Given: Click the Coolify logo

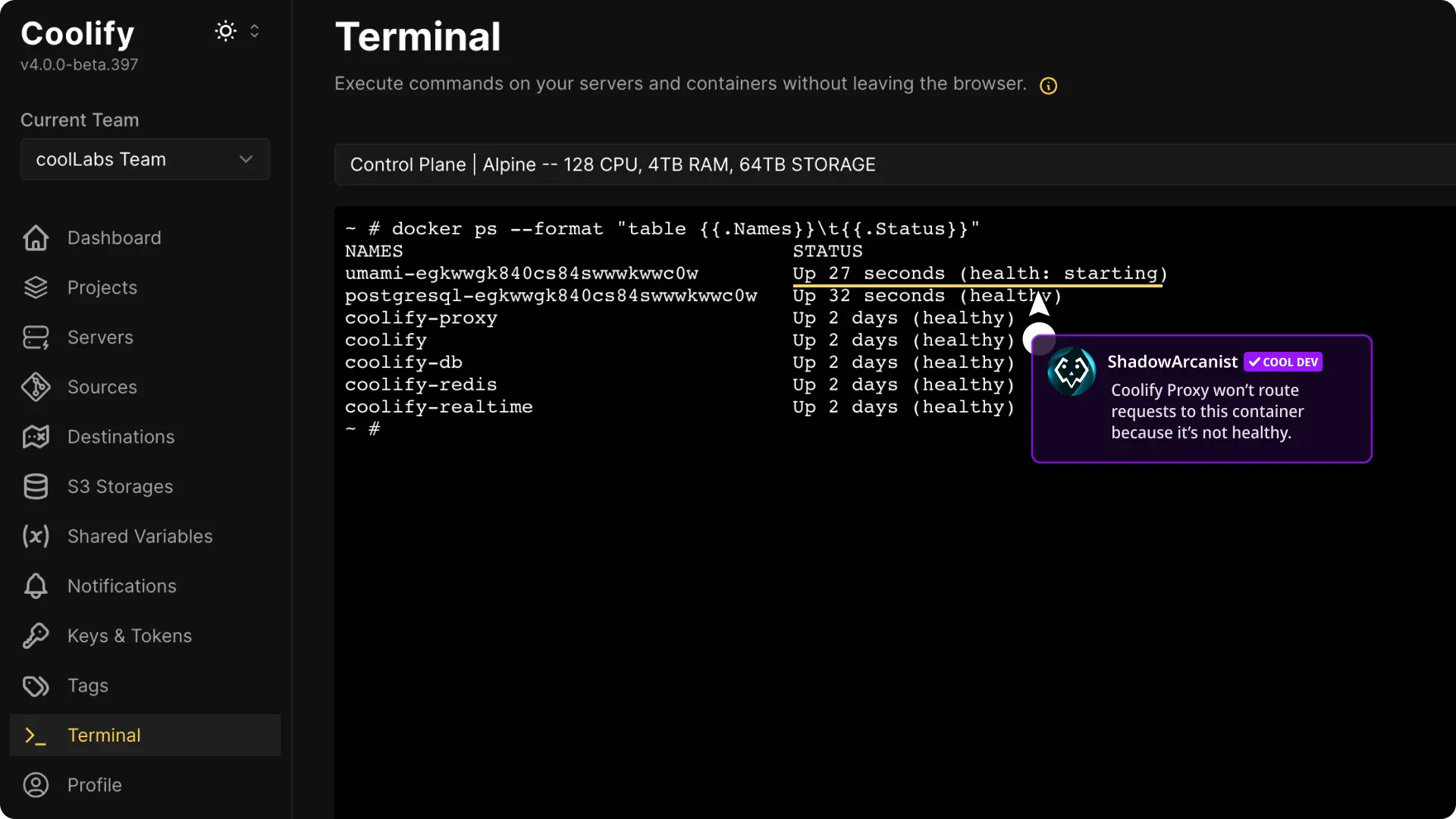Looking at the screenshot, I should point(77,33).
